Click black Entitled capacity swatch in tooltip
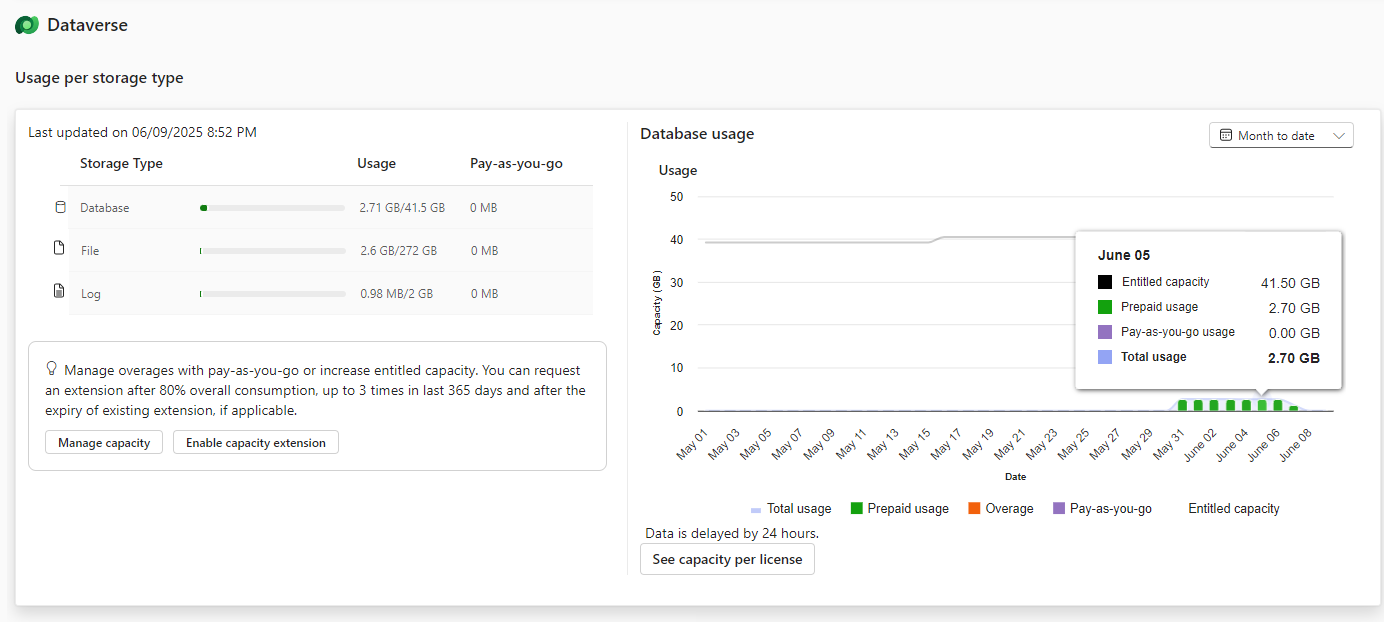The width and height of the screenshot is (1384, 622). point(1105,283)
